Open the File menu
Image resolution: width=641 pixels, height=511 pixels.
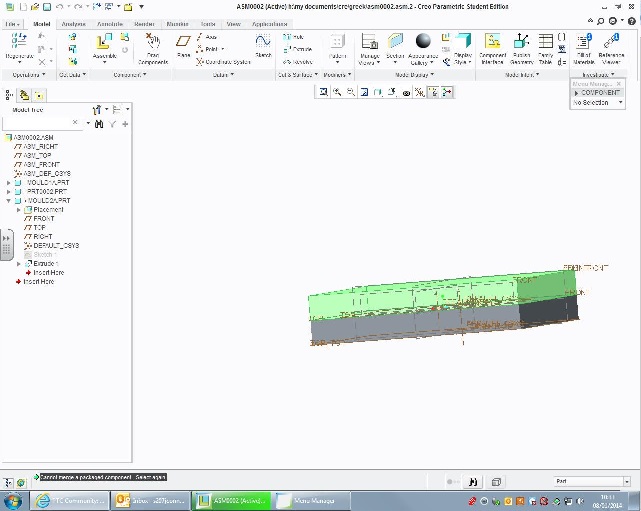[12, 24]
